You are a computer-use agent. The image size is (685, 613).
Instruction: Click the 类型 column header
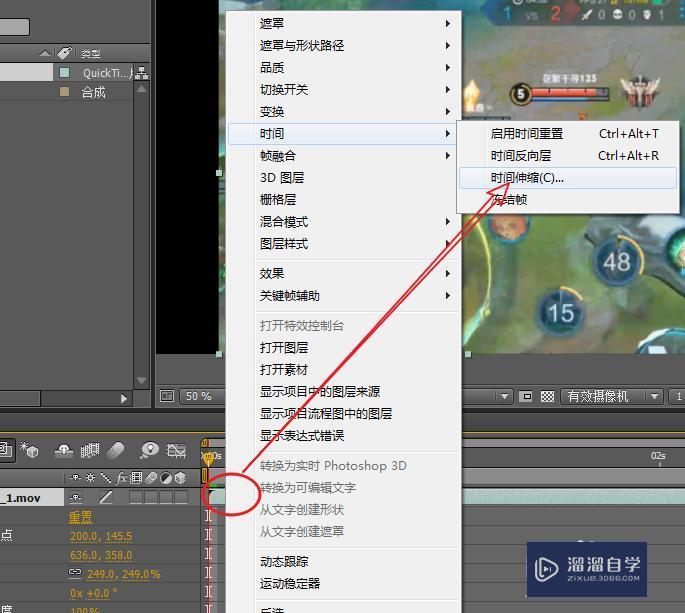(91, 53)
